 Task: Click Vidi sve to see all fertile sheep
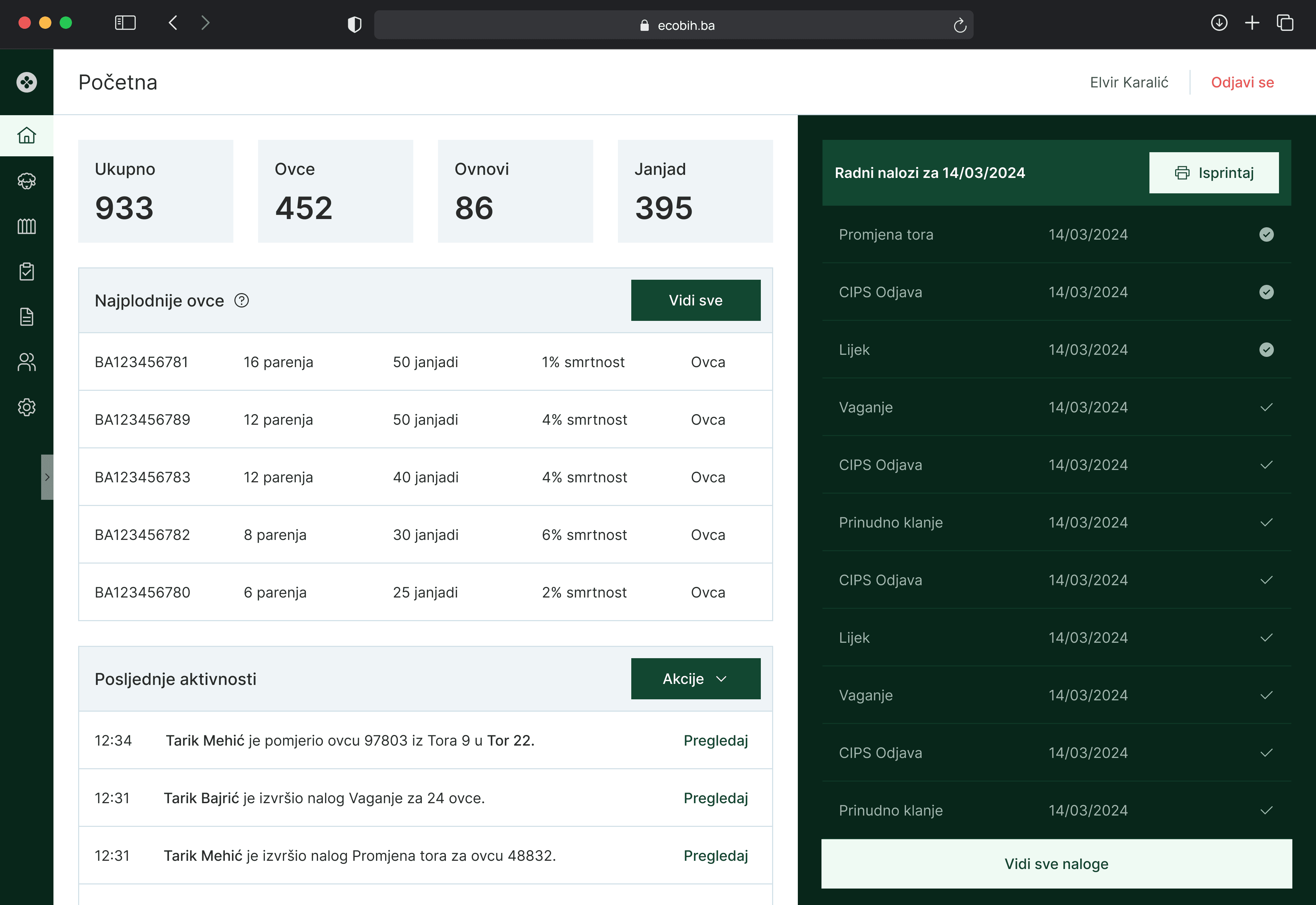(695, 300)
